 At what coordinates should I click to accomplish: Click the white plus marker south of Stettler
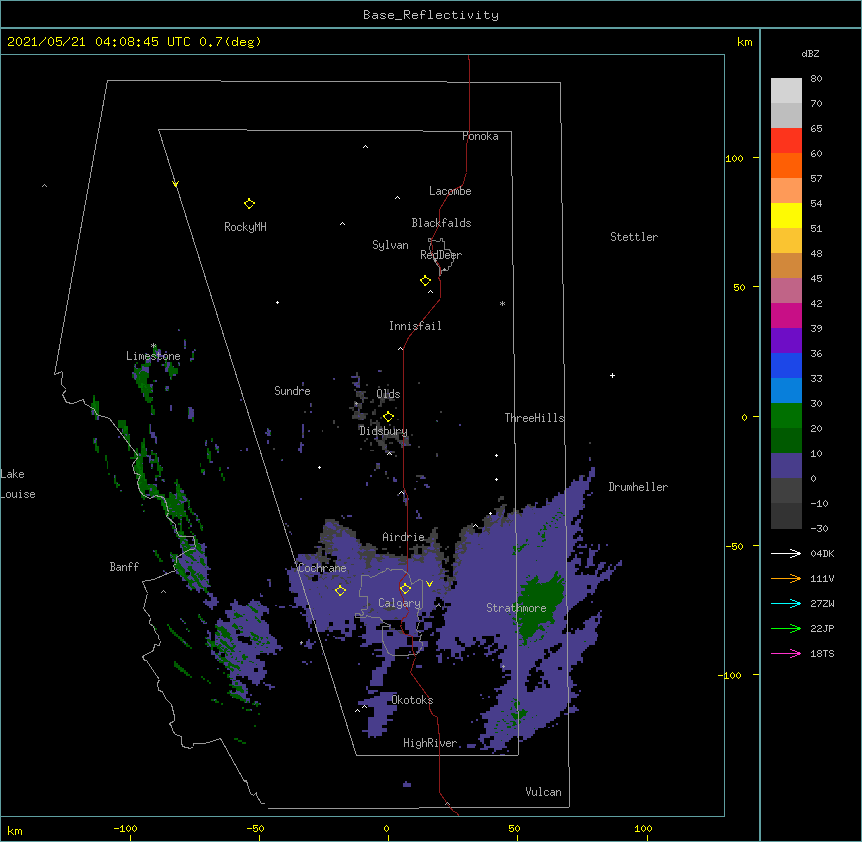(612, 375)
